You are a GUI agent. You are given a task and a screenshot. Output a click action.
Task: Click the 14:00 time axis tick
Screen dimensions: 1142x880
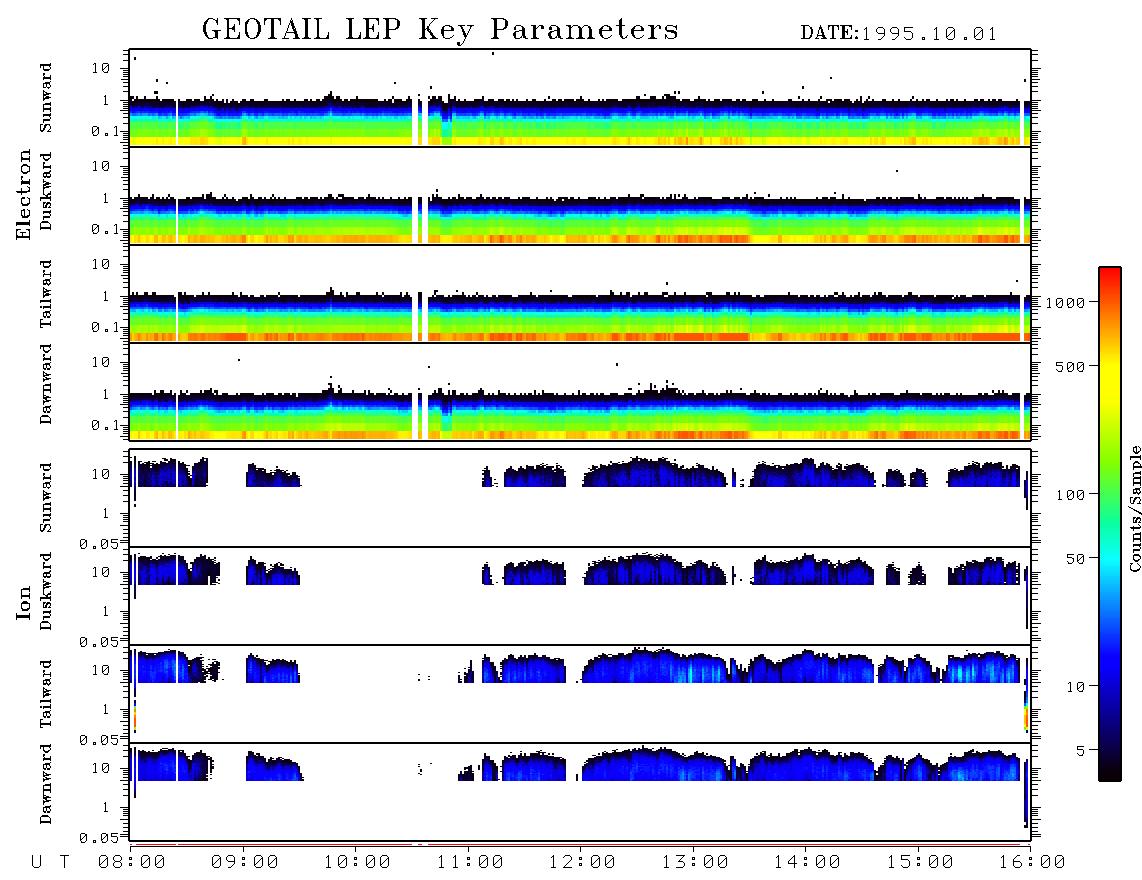[807, 863]
